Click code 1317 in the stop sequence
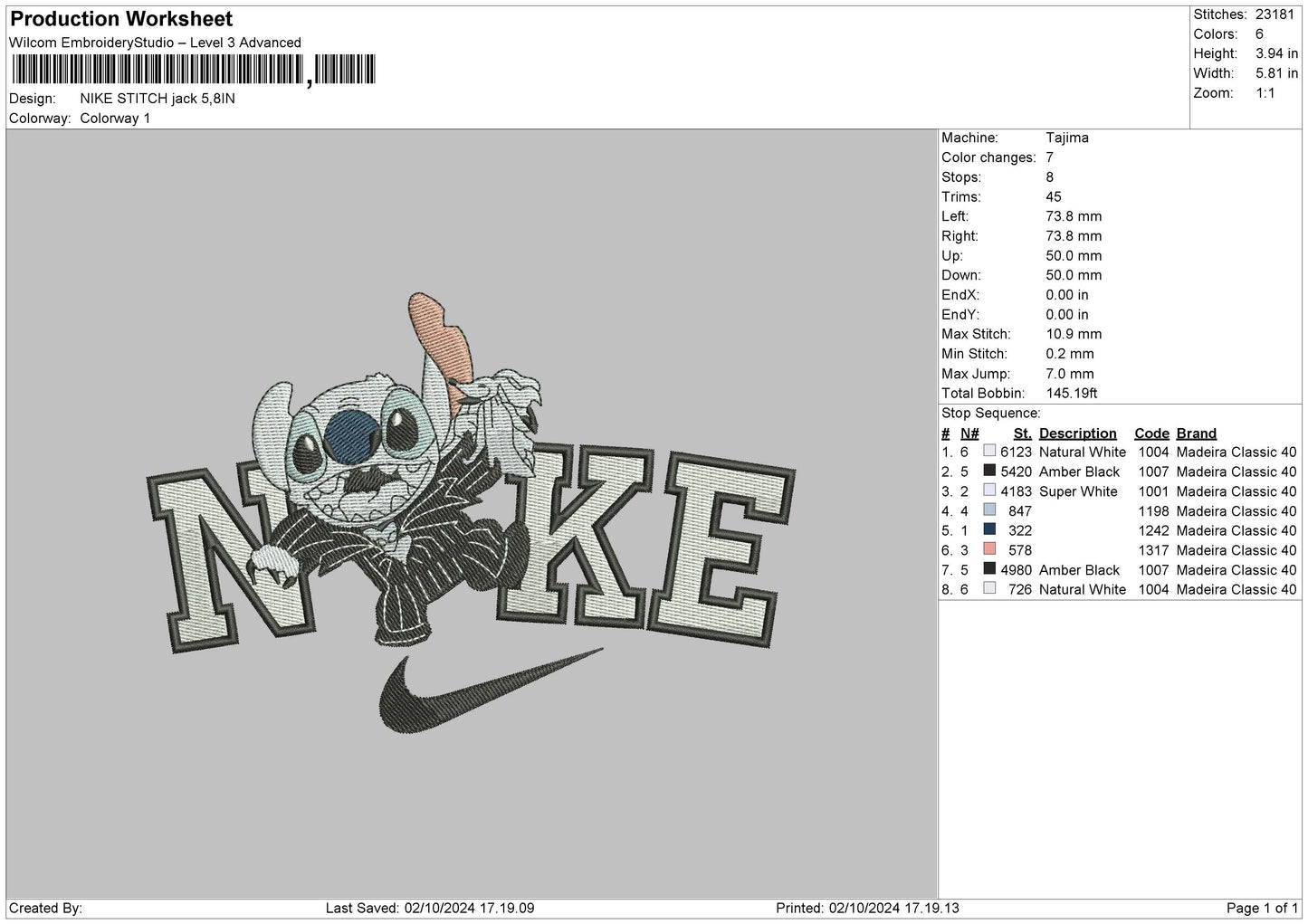This screenshot has width=1308, height=924. (x=1154, y=550)
